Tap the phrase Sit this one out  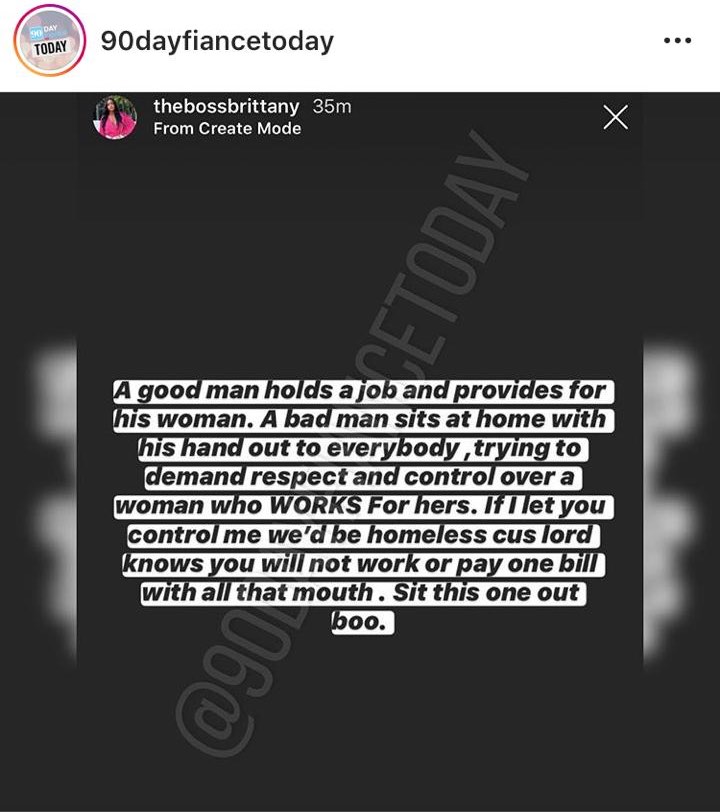click(485, 593)
